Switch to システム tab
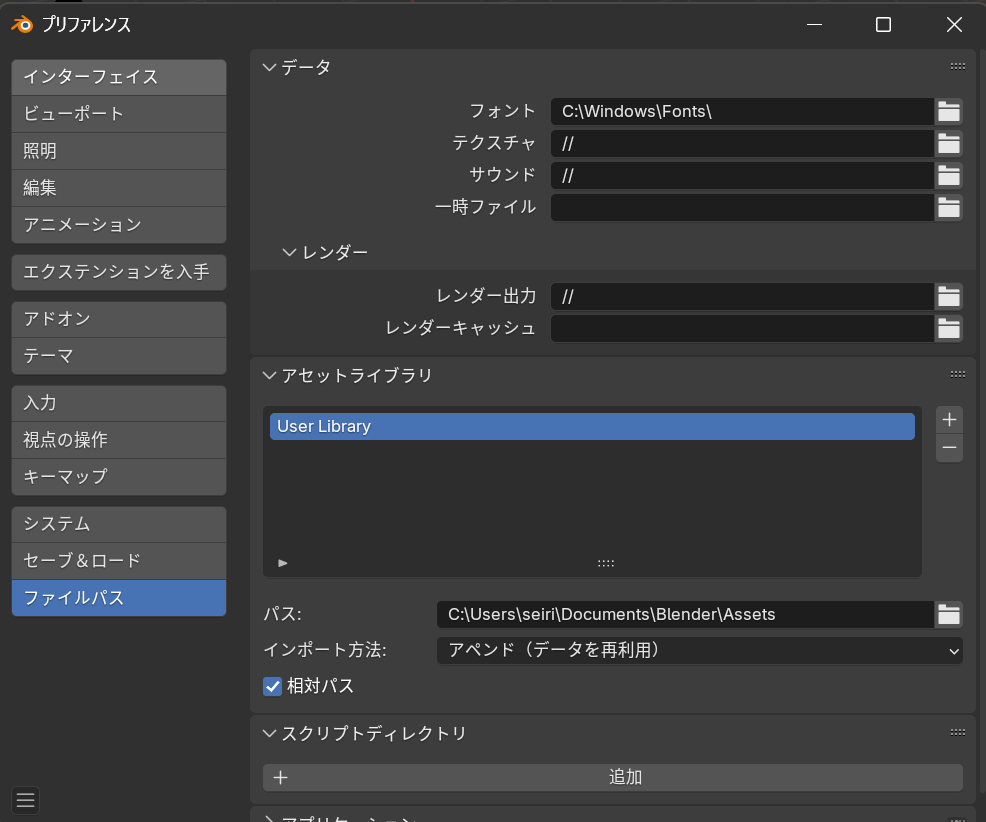The height and width of the screenshot is (822, 986). point(119,525)
